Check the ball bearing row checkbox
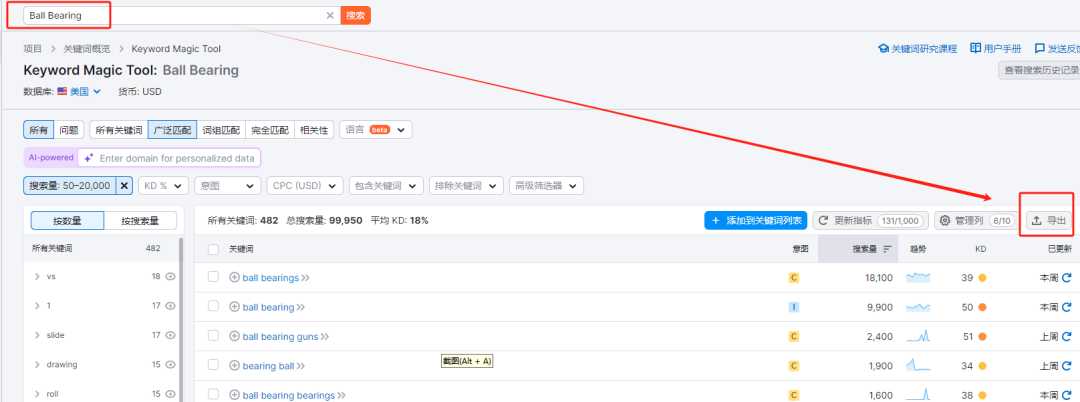Viewport: 1080px width, 402px height. coord(214,306)
